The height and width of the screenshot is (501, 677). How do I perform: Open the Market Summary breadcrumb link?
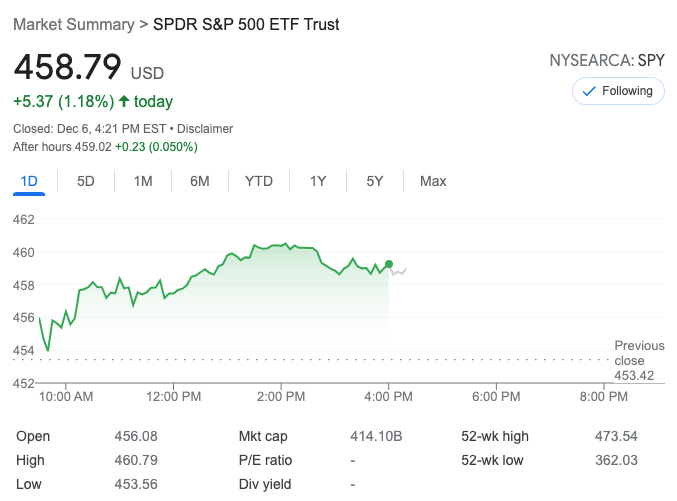tap(73, 24)
